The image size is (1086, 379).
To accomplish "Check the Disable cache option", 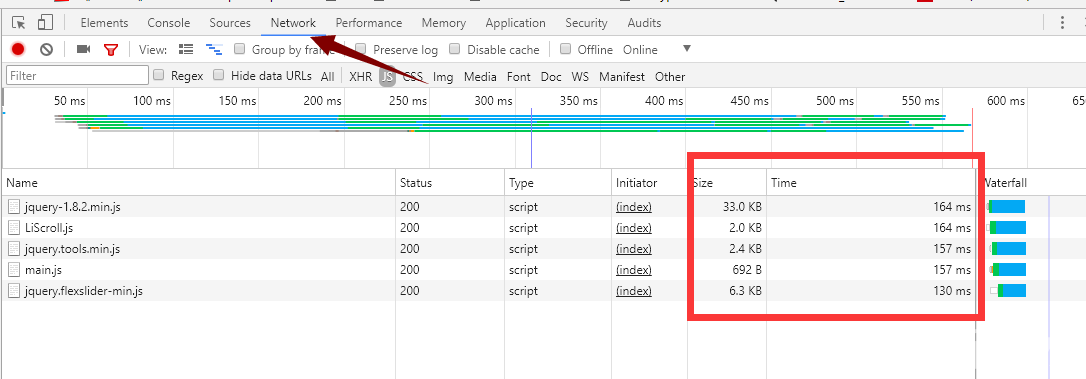I will pyautogui.click(x=454, y=49).
